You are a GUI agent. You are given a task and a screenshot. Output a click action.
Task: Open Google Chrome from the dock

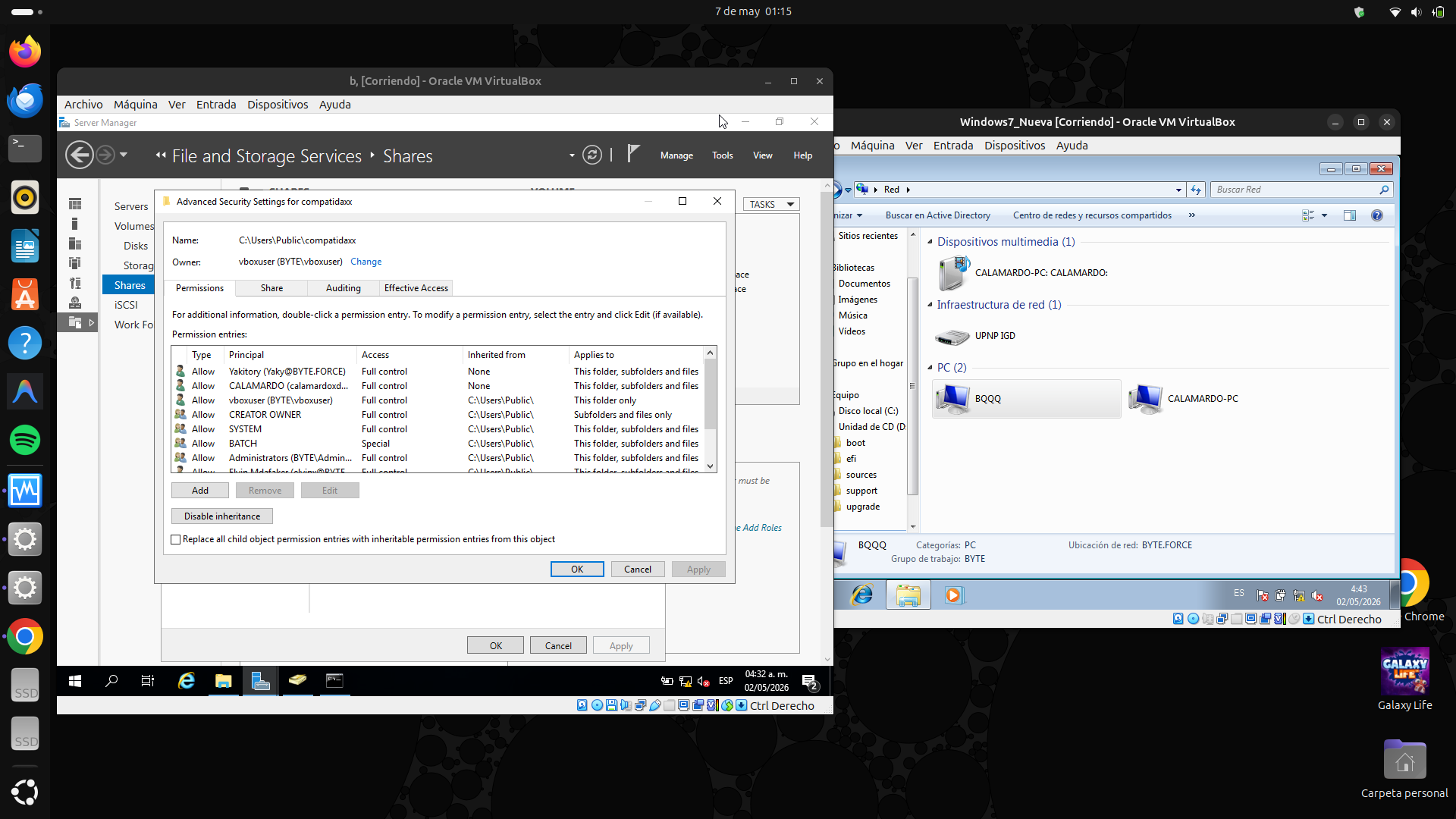25,637
